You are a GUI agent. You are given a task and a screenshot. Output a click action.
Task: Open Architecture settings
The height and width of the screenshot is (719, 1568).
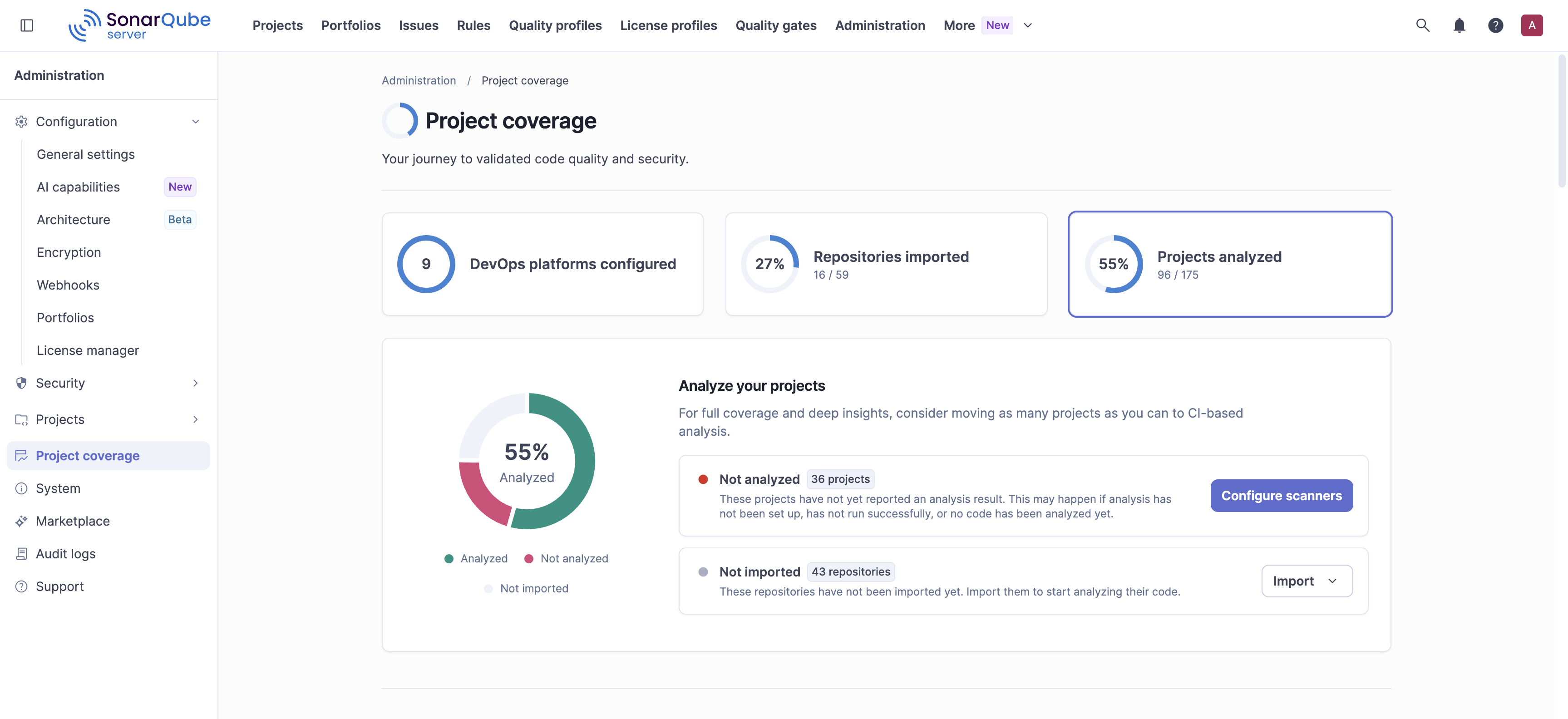73,219
